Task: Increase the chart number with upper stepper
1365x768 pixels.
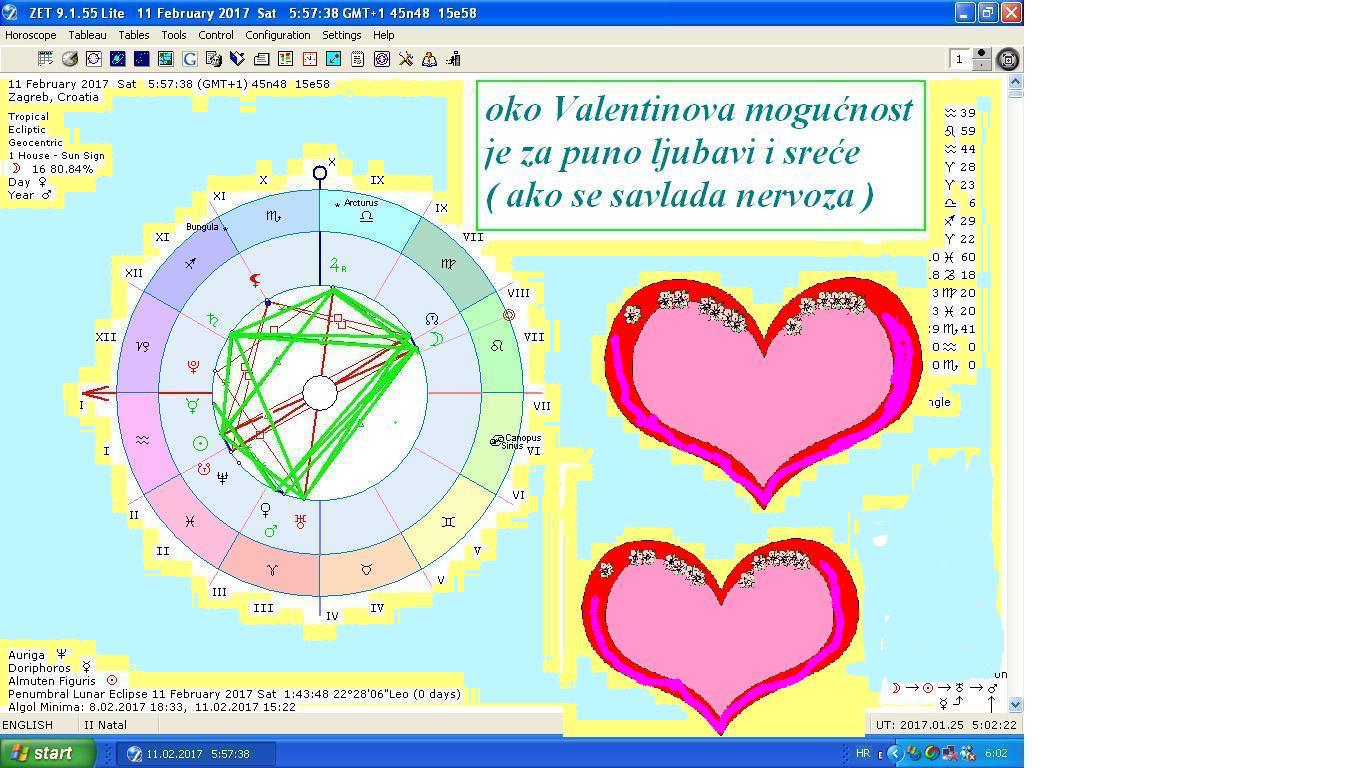Action: tap(982, 54)
